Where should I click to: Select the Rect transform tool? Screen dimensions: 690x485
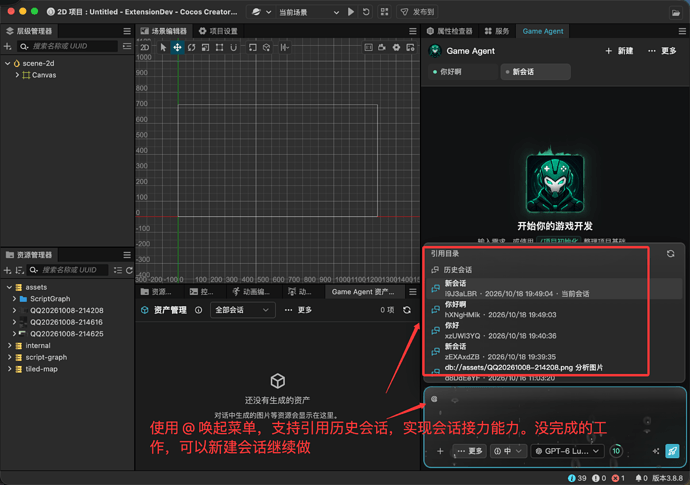[219, 48]
